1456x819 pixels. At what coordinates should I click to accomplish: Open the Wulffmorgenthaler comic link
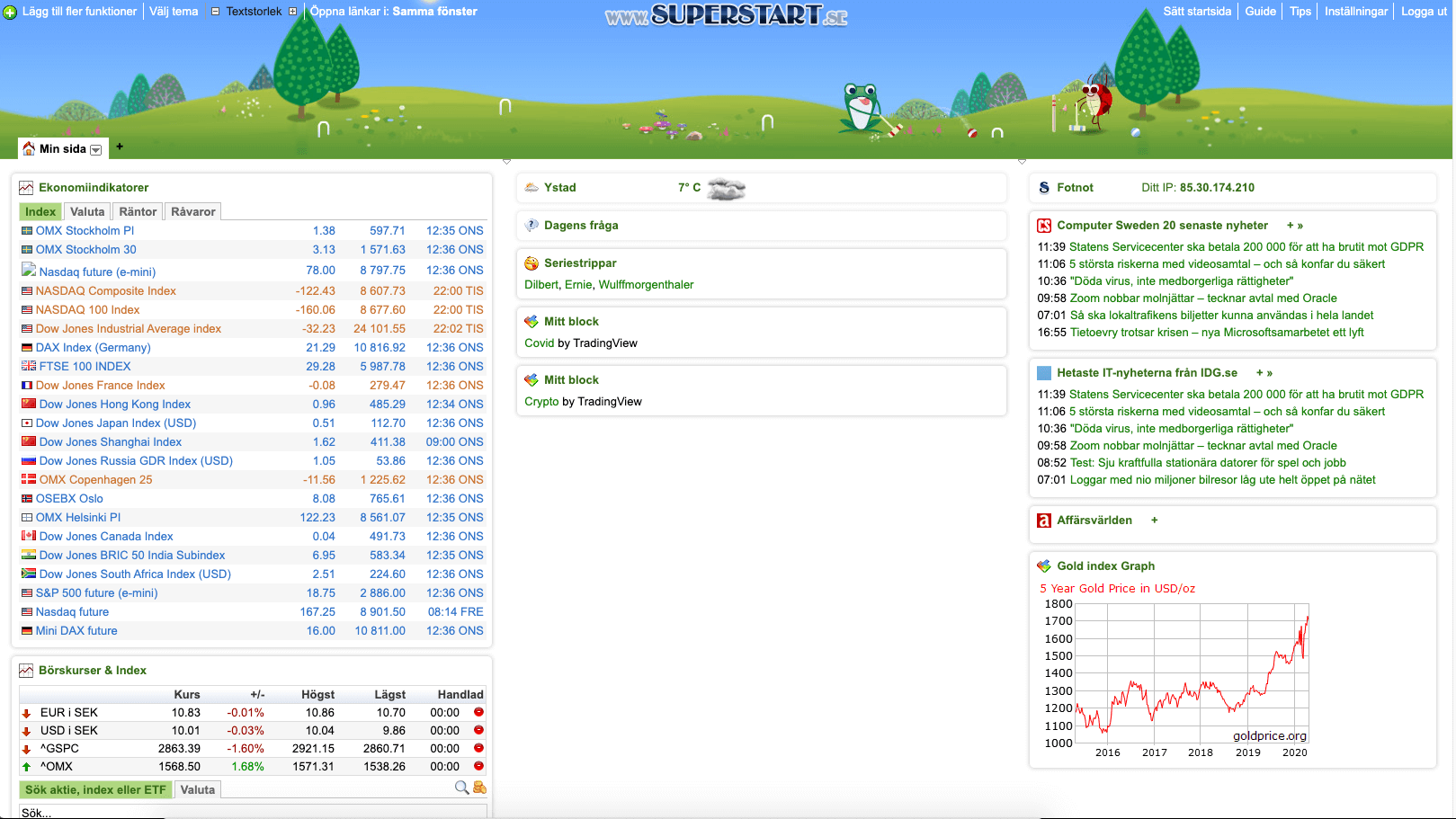[x=647, y=285]
